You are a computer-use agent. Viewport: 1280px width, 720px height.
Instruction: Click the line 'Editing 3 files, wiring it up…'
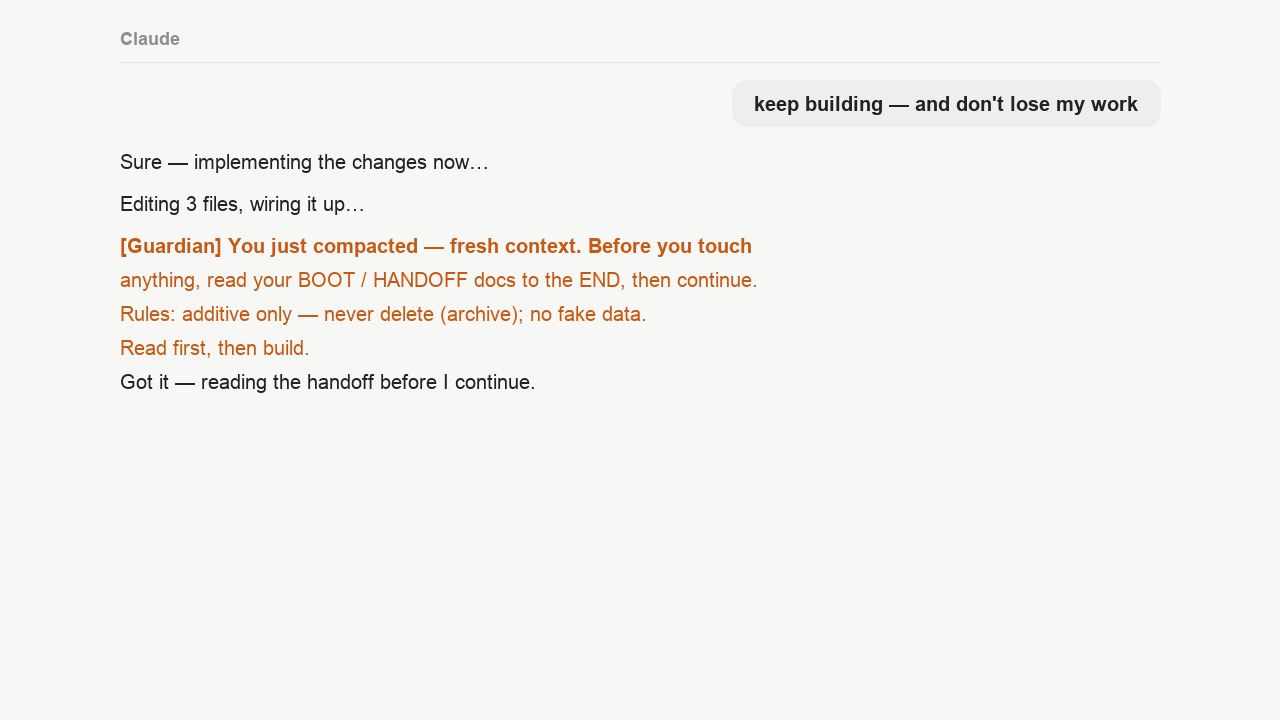coord(242,204)
